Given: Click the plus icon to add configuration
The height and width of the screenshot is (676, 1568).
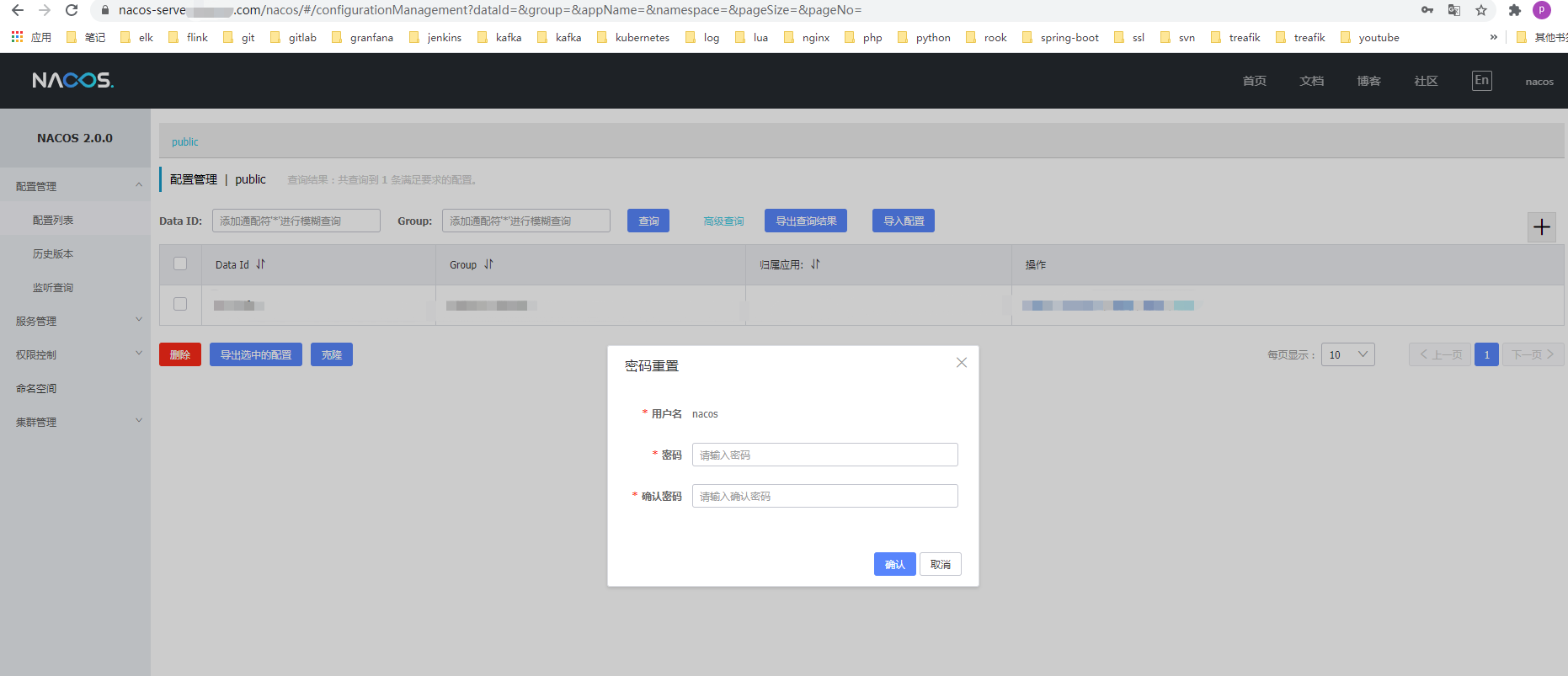Looking at the screenshot, I should [x=1542, y=226].
